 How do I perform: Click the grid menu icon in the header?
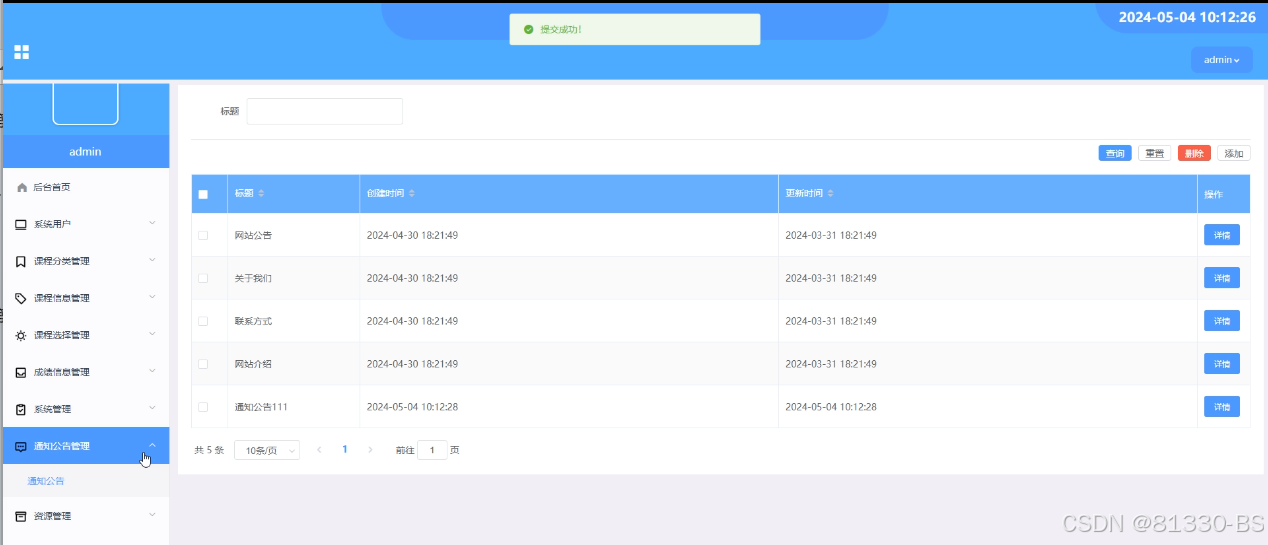click(x=21, y=52)
